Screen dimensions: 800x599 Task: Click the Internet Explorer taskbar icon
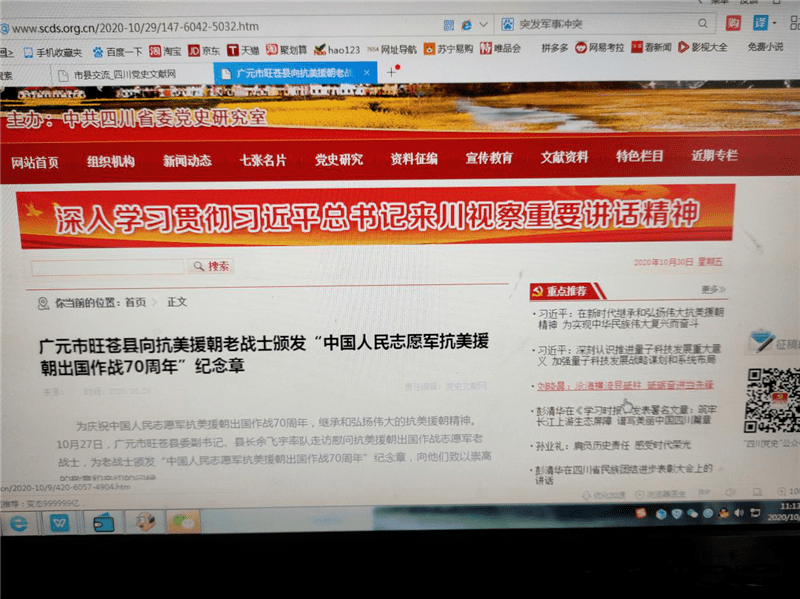coord(19,523)
